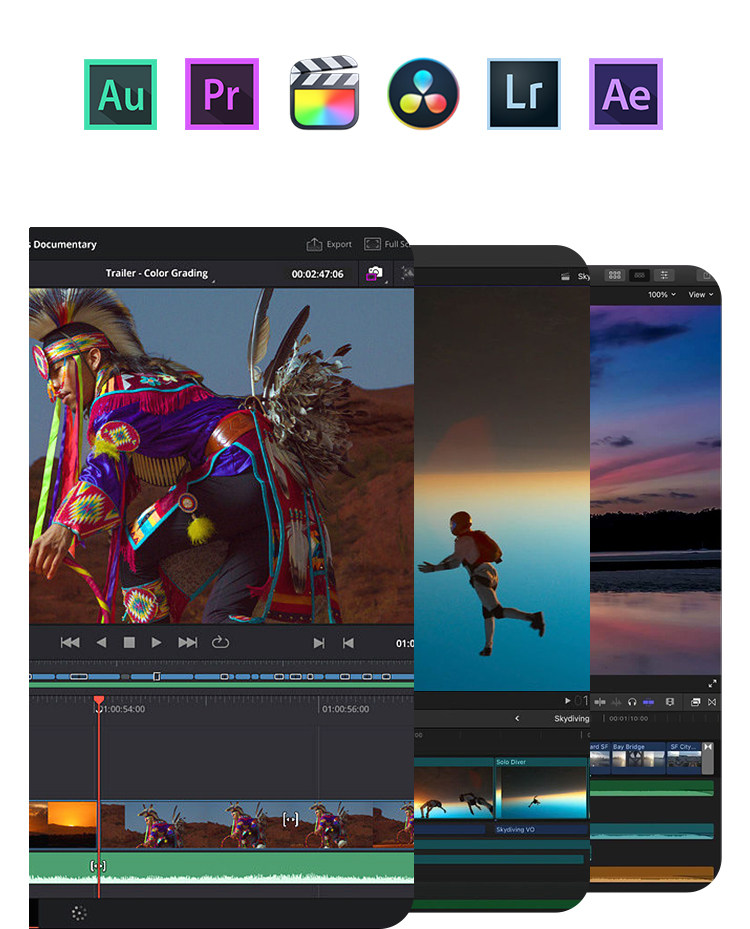Jump to last frame with skip-forward control
The image size is (750, 929).
click(x=187, y=642)
